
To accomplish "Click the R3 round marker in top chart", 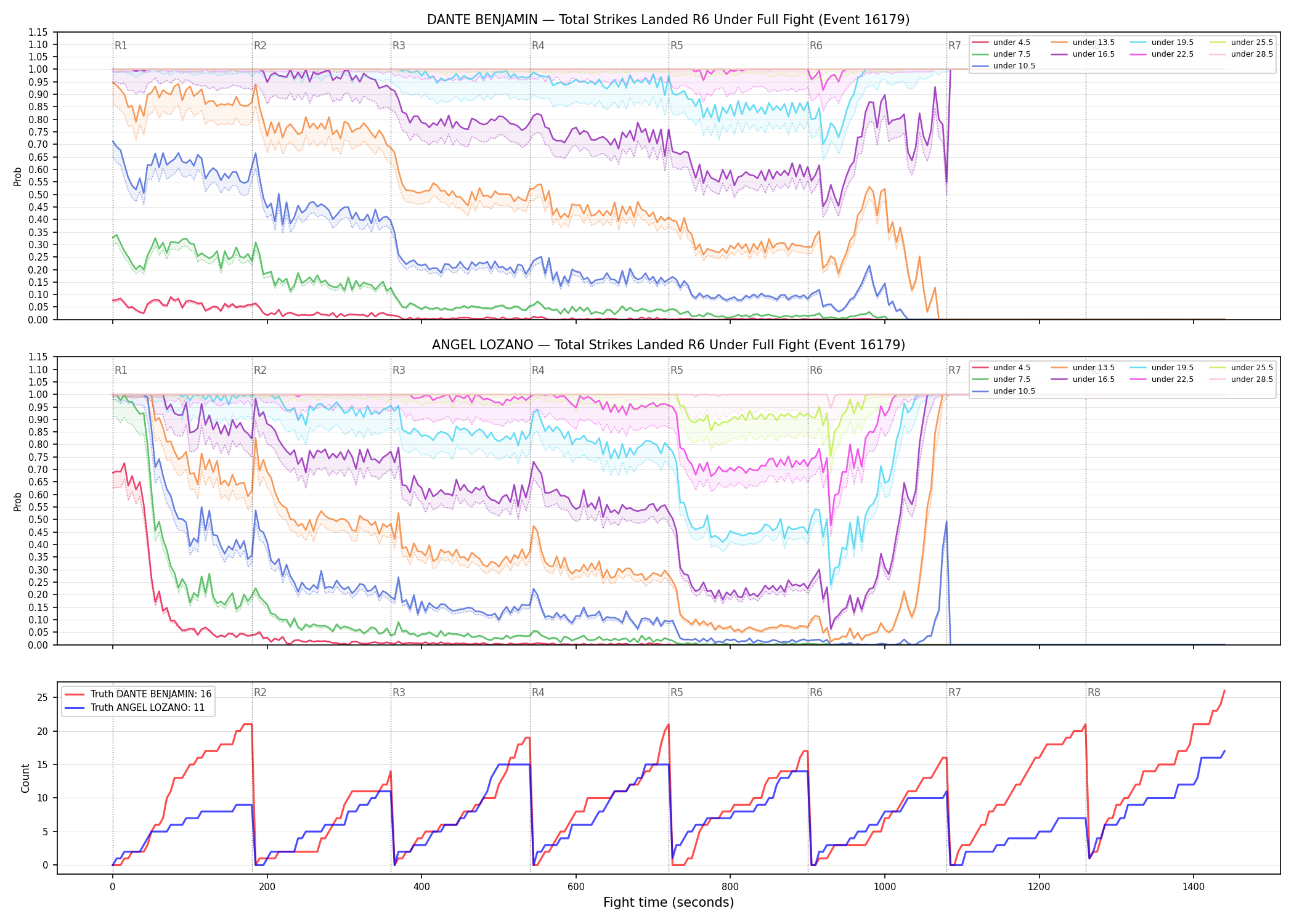I will (399, 46).
